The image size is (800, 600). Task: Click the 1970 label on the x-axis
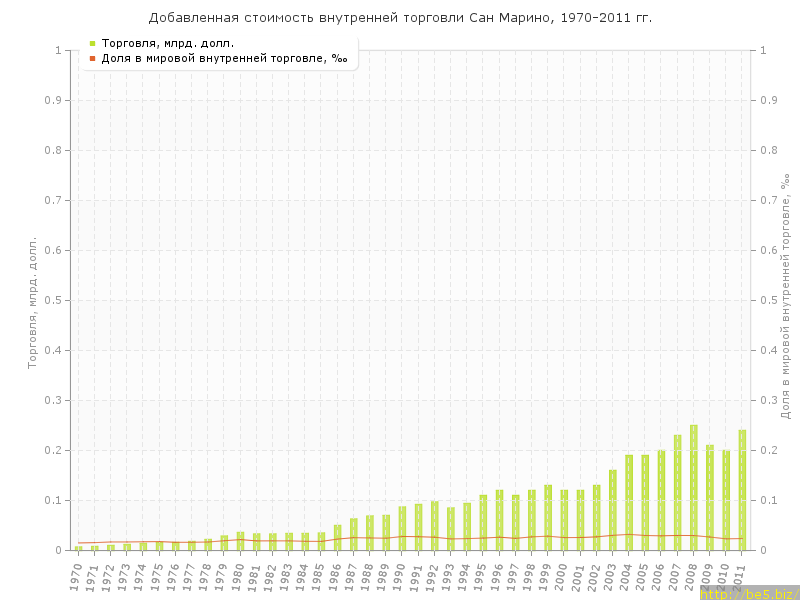77,576
